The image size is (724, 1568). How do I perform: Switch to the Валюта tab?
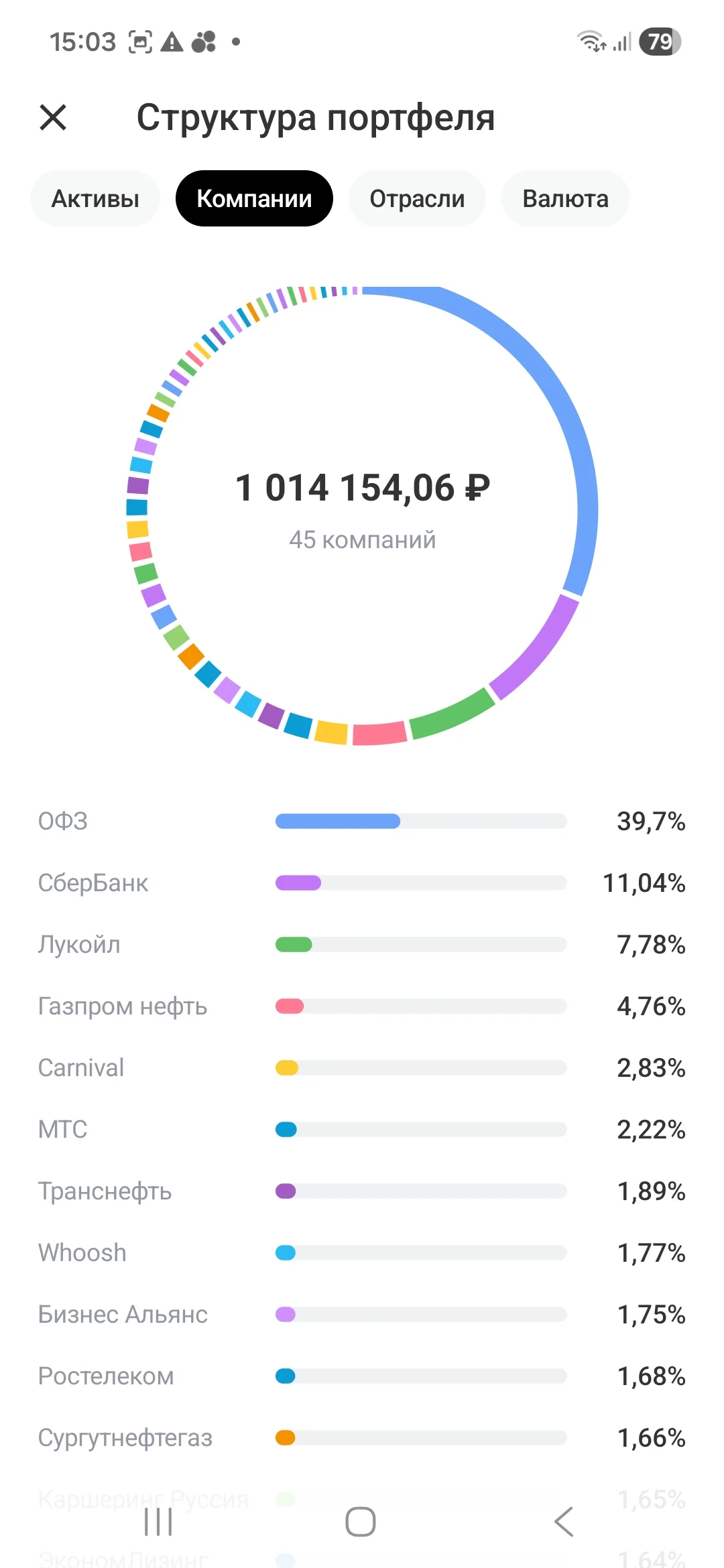[x=565, y=198]
